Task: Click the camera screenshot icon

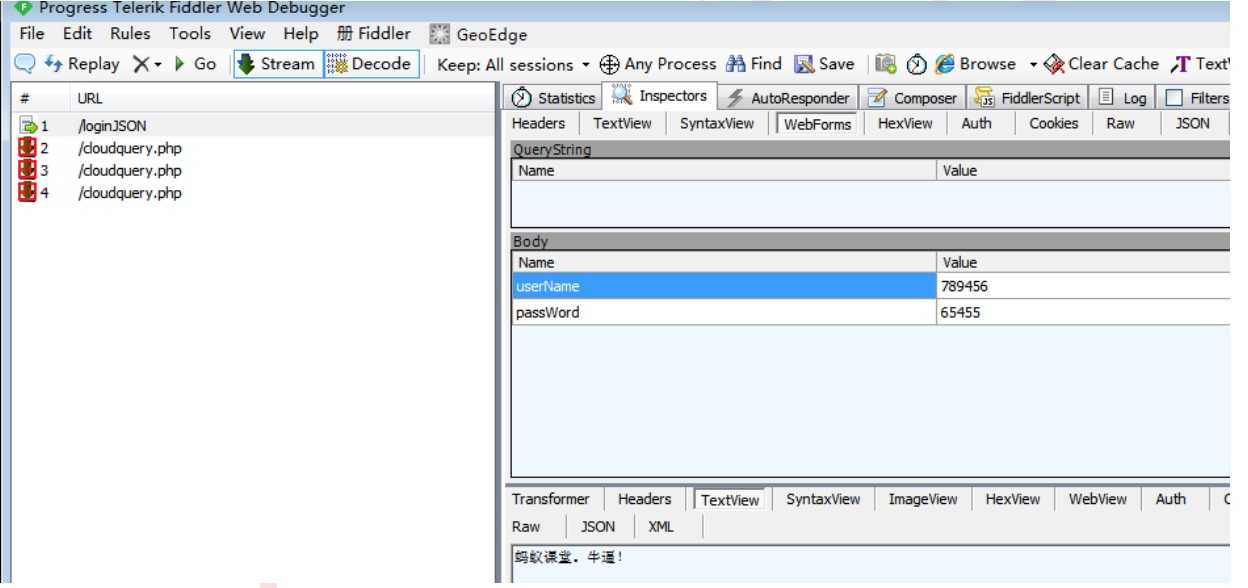Action: pos(886,64)
